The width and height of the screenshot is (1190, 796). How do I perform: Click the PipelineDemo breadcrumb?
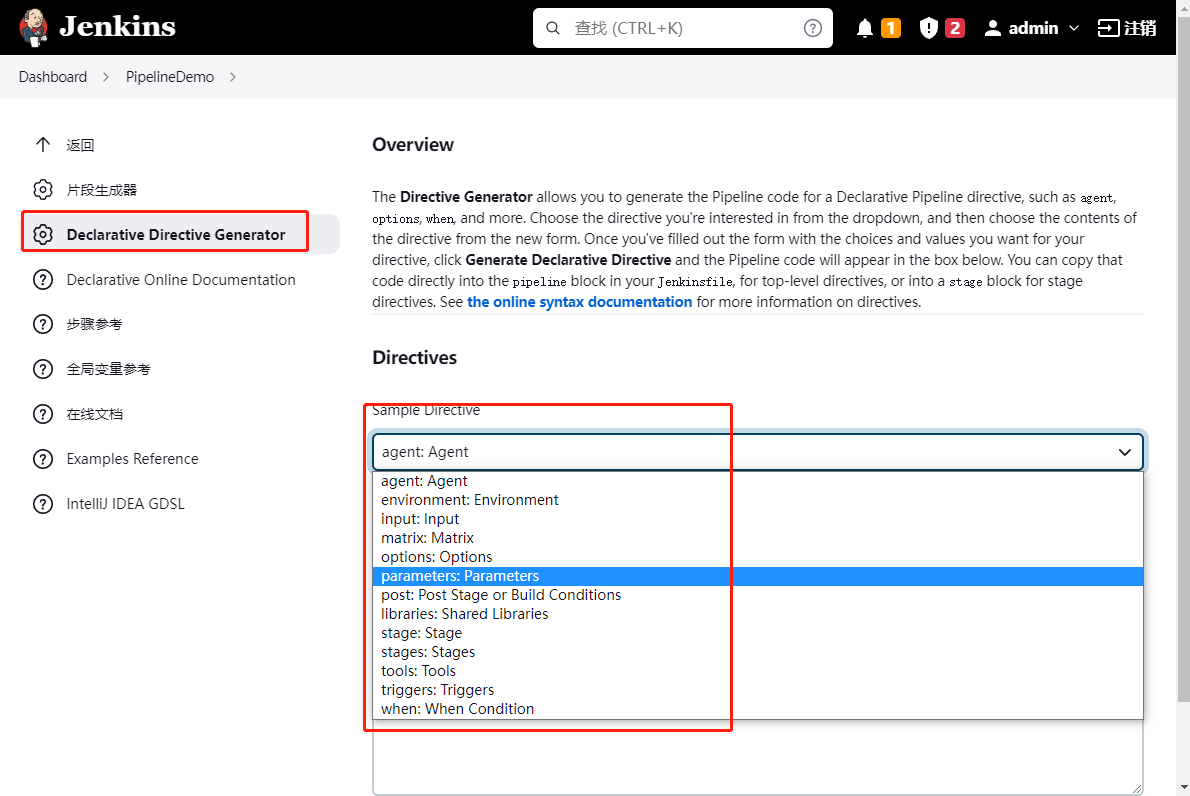[170, 76]
